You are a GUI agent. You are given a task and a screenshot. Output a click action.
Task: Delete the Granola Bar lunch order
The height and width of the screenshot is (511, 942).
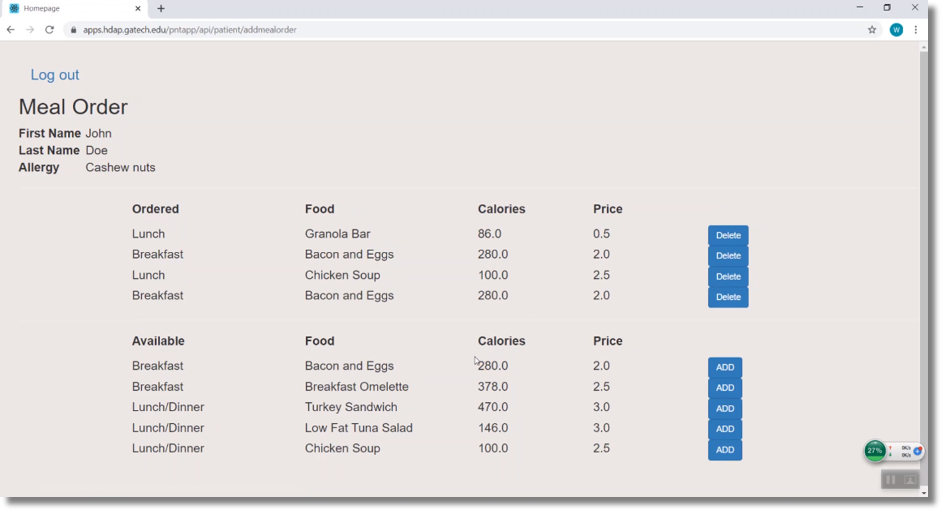[x=728, y=236]
